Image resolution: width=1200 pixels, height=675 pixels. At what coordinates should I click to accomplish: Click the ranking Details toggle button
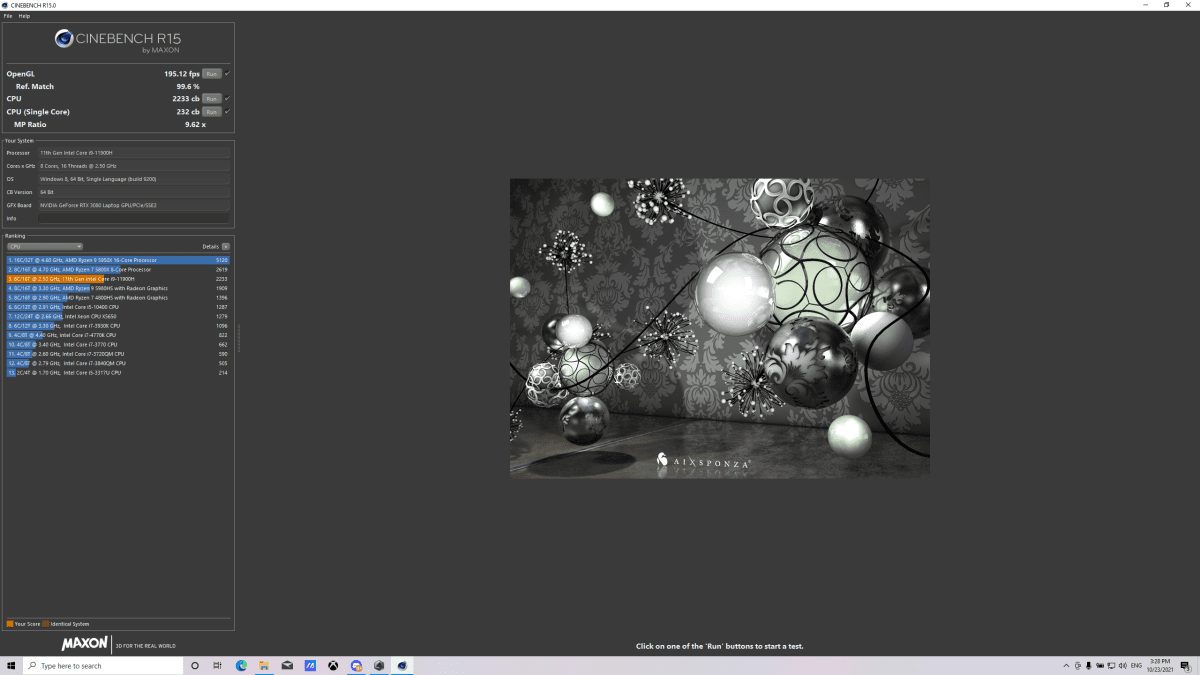(x=226, y=246)
